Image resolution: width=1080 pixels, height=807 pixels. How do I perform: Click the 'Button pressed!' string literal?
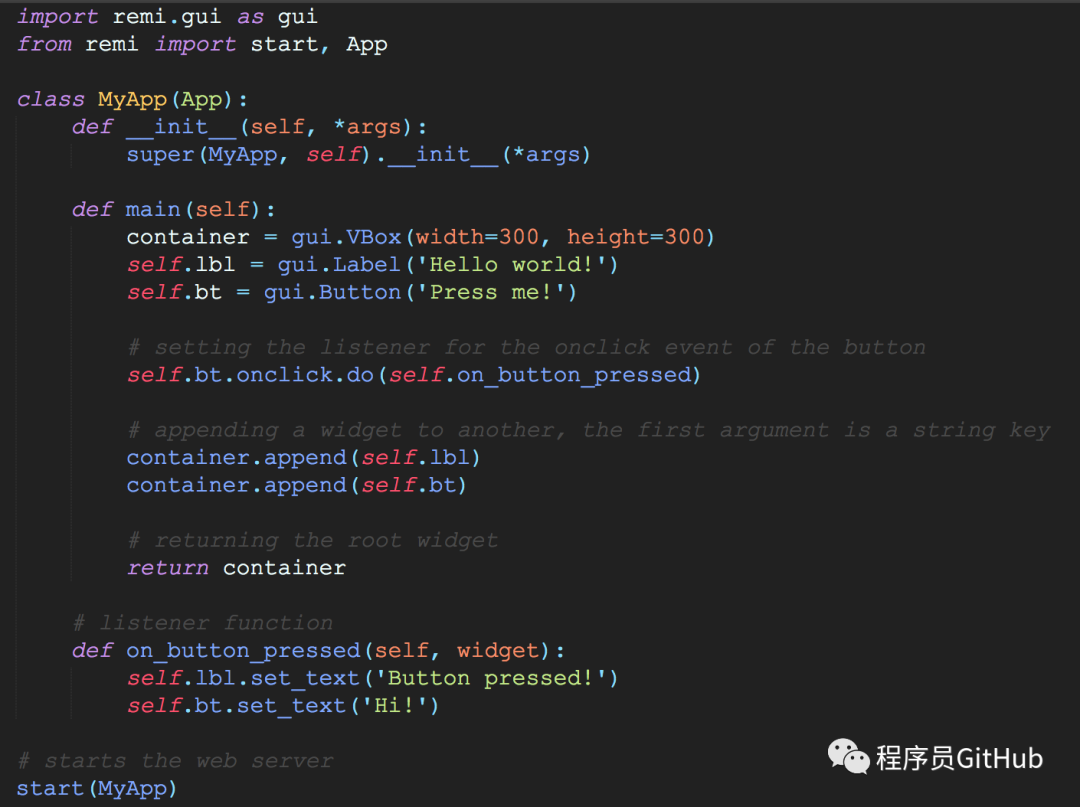pyautogui.click(x=490, y=678)
